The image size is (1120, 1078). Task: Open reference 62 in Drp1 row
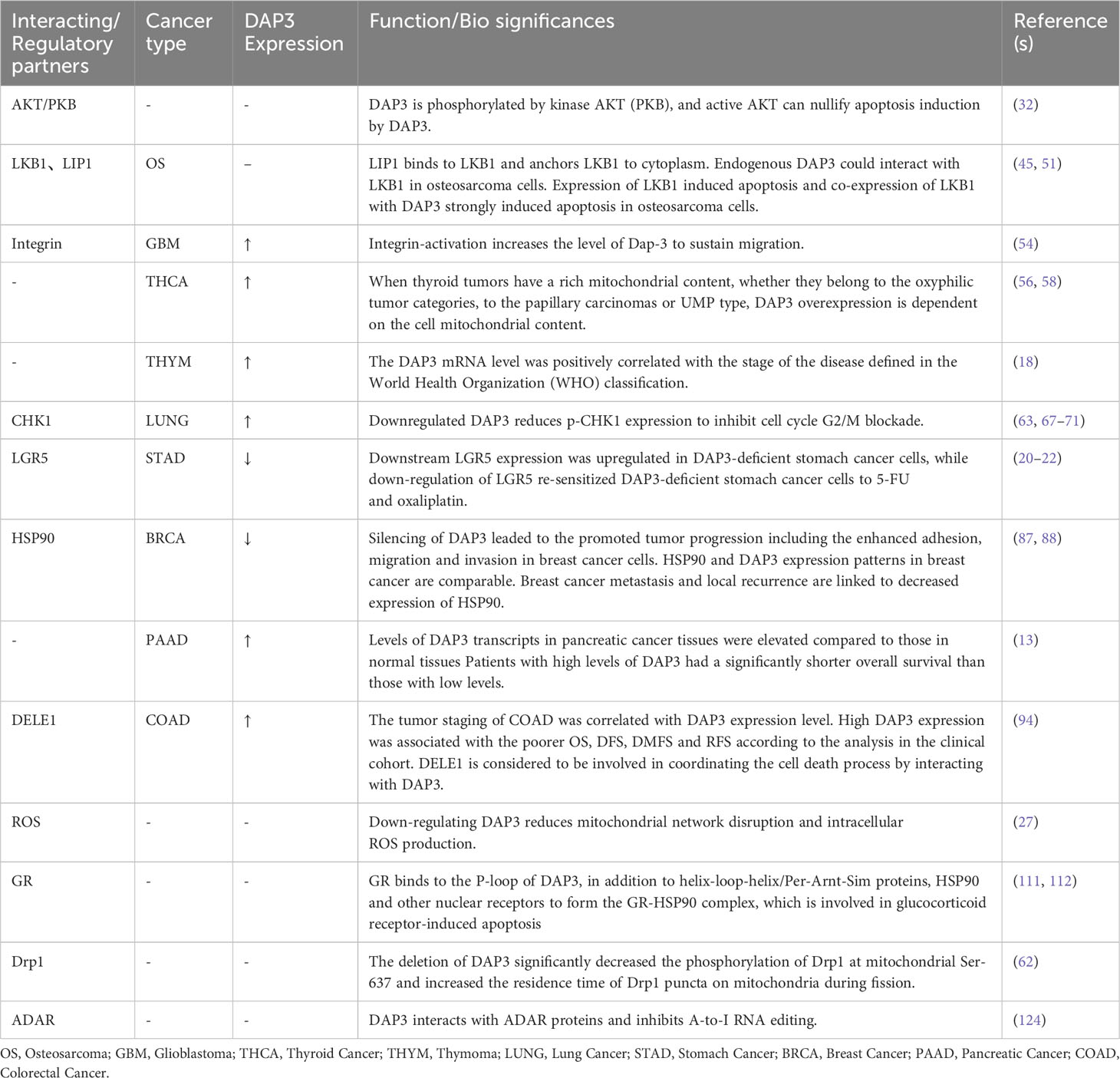click(1026, 961)
